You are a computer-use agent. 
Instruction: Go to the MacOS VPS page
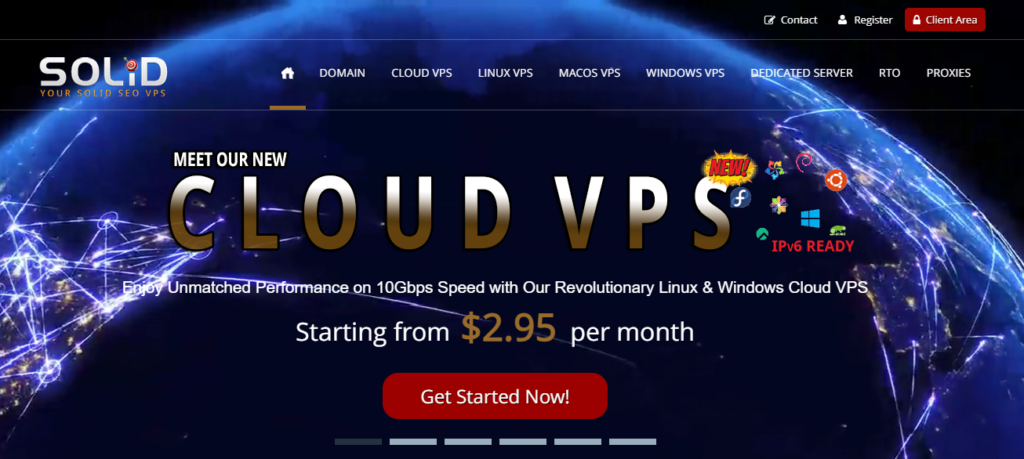589,73
